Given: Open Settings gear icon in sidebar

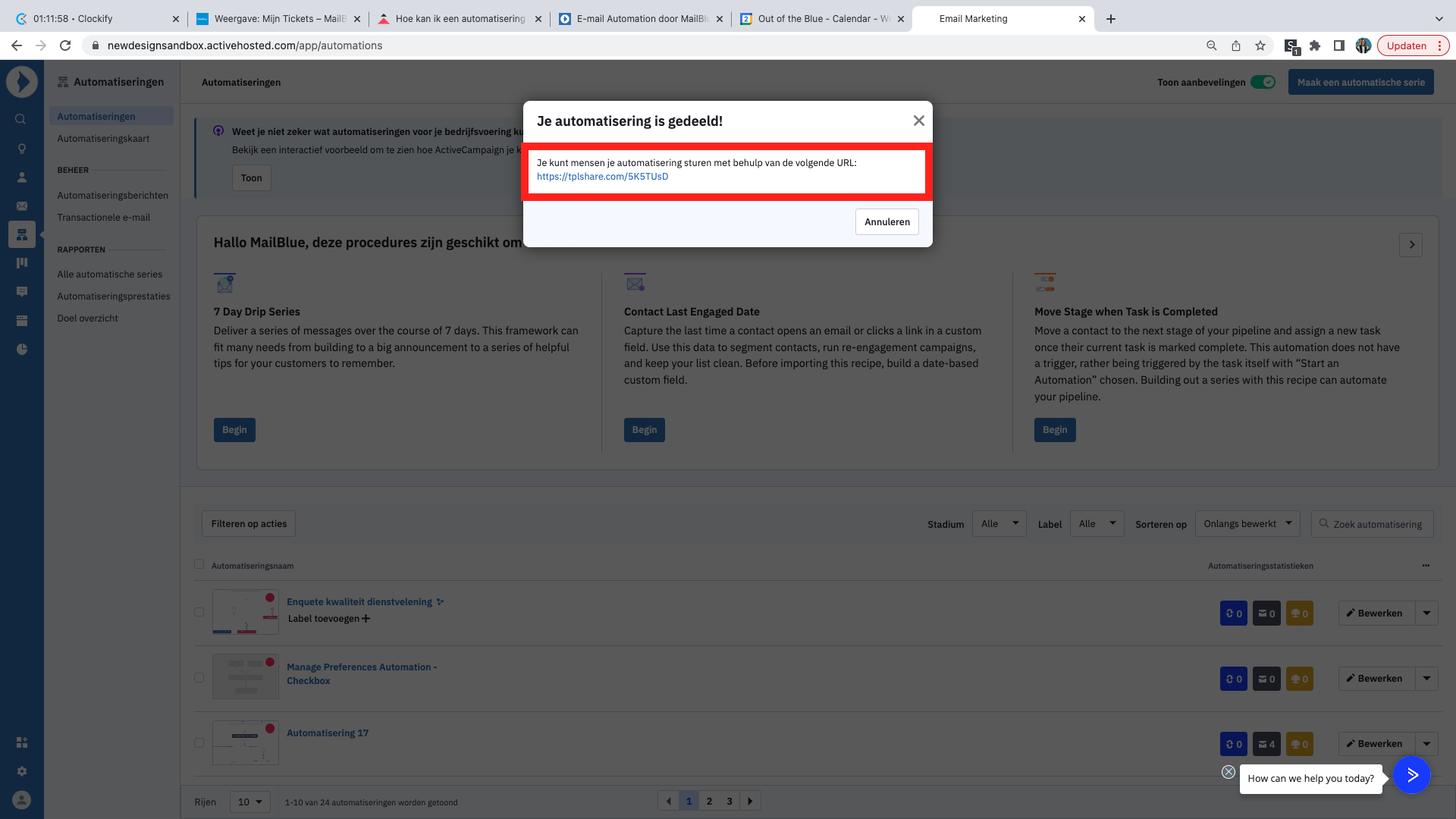Looking at the screenshot, I should [22, 771].
